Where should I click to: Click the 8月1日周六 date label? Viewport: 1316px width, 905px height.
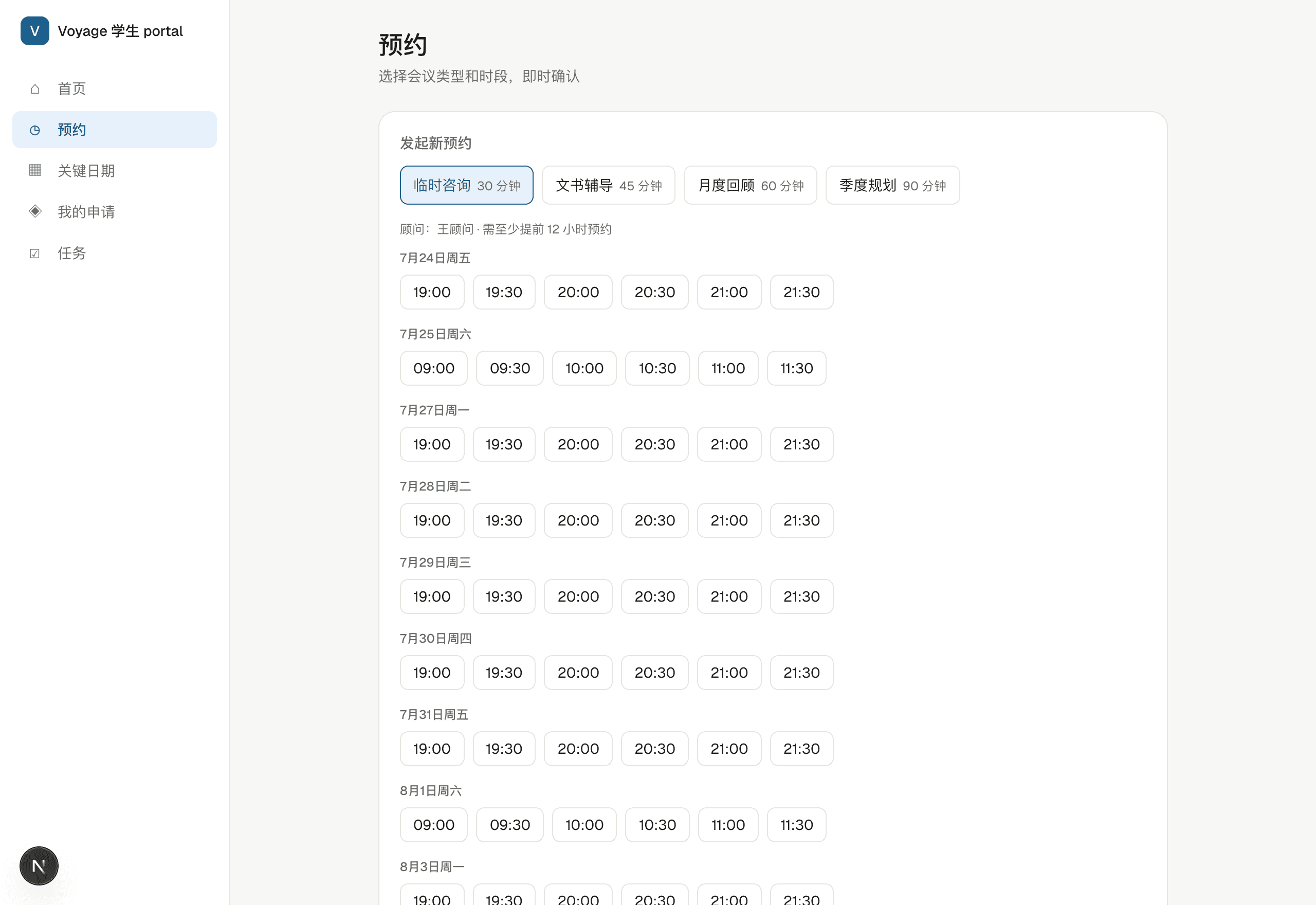tap(431, 790)
